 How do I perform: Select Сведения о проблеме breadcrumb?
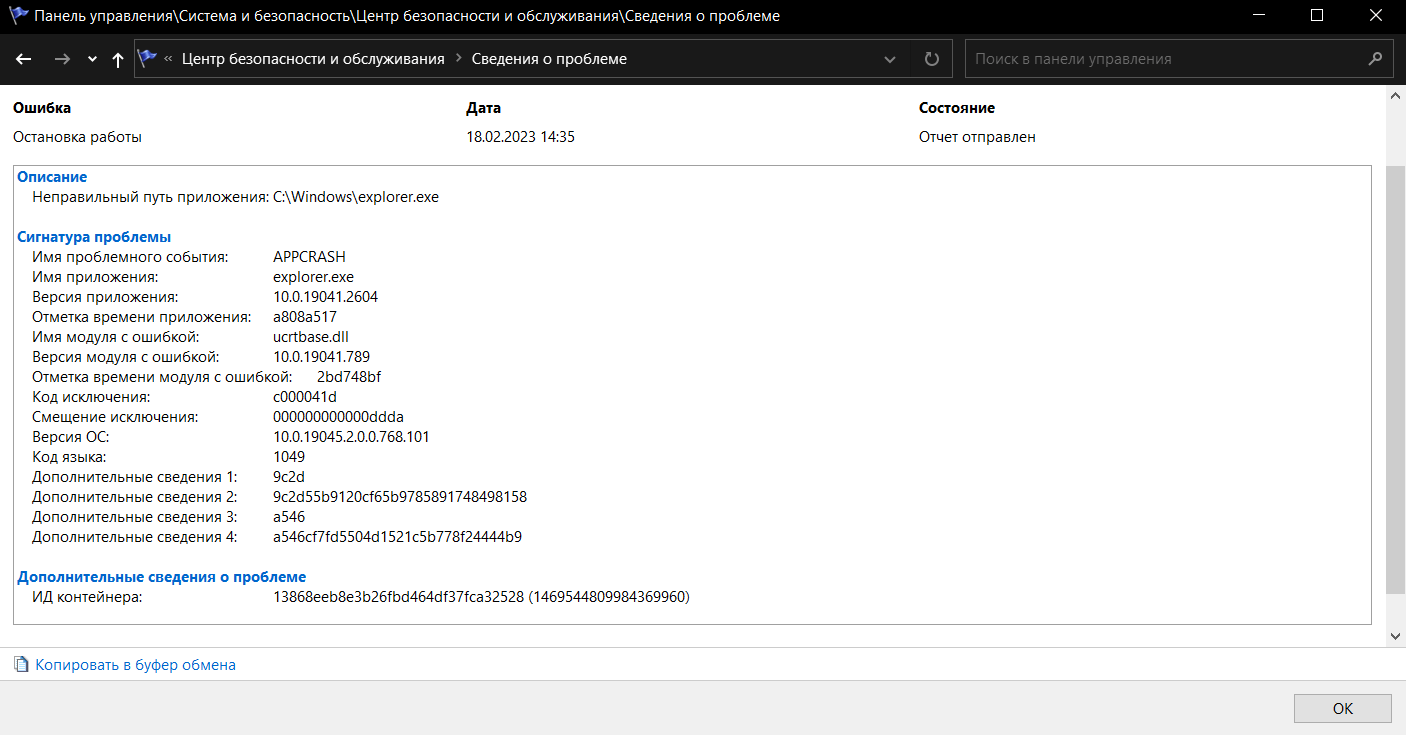tap(549, 59)
